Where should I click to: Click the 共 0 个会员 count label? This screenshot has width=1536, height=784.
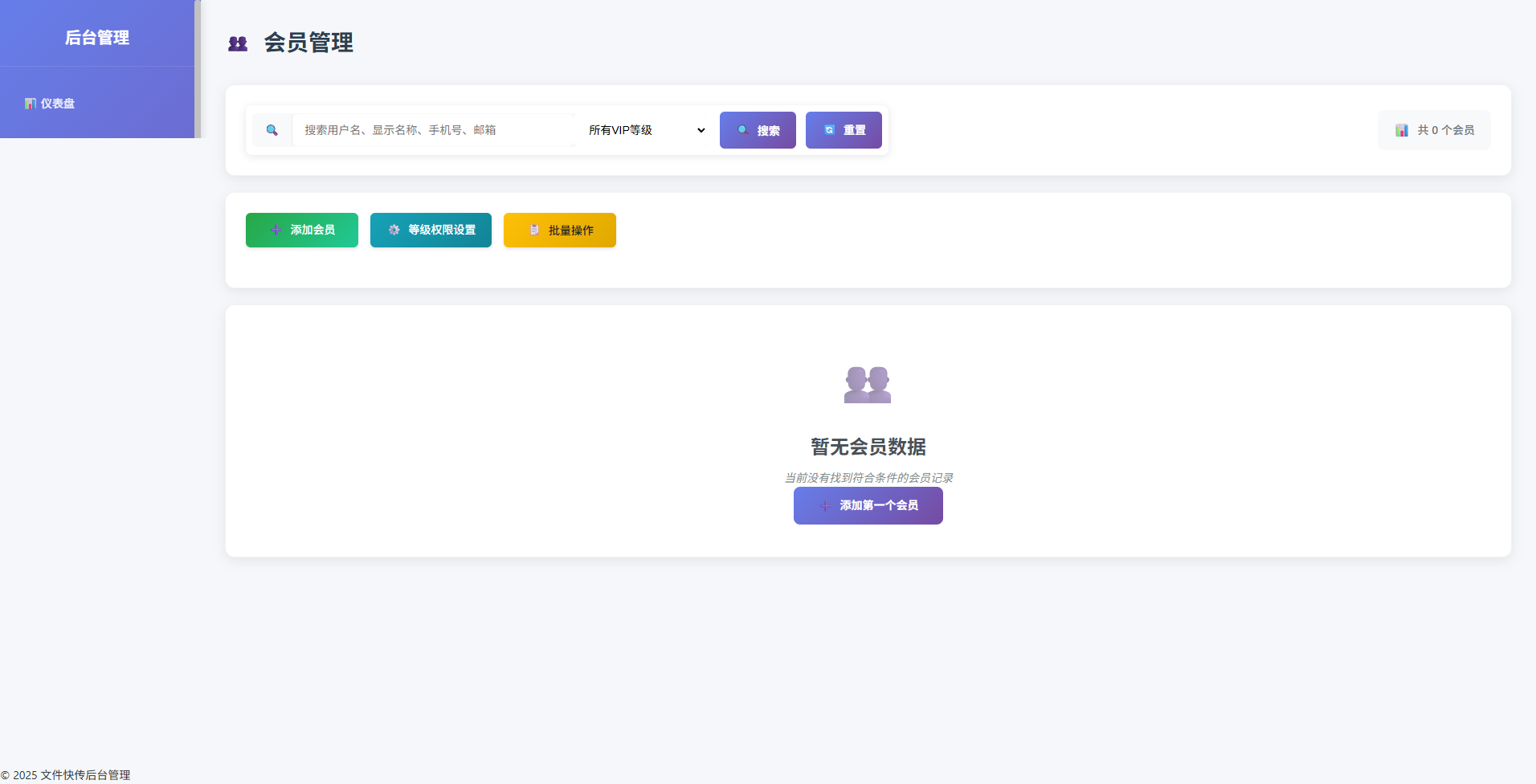coord(1445,130)
